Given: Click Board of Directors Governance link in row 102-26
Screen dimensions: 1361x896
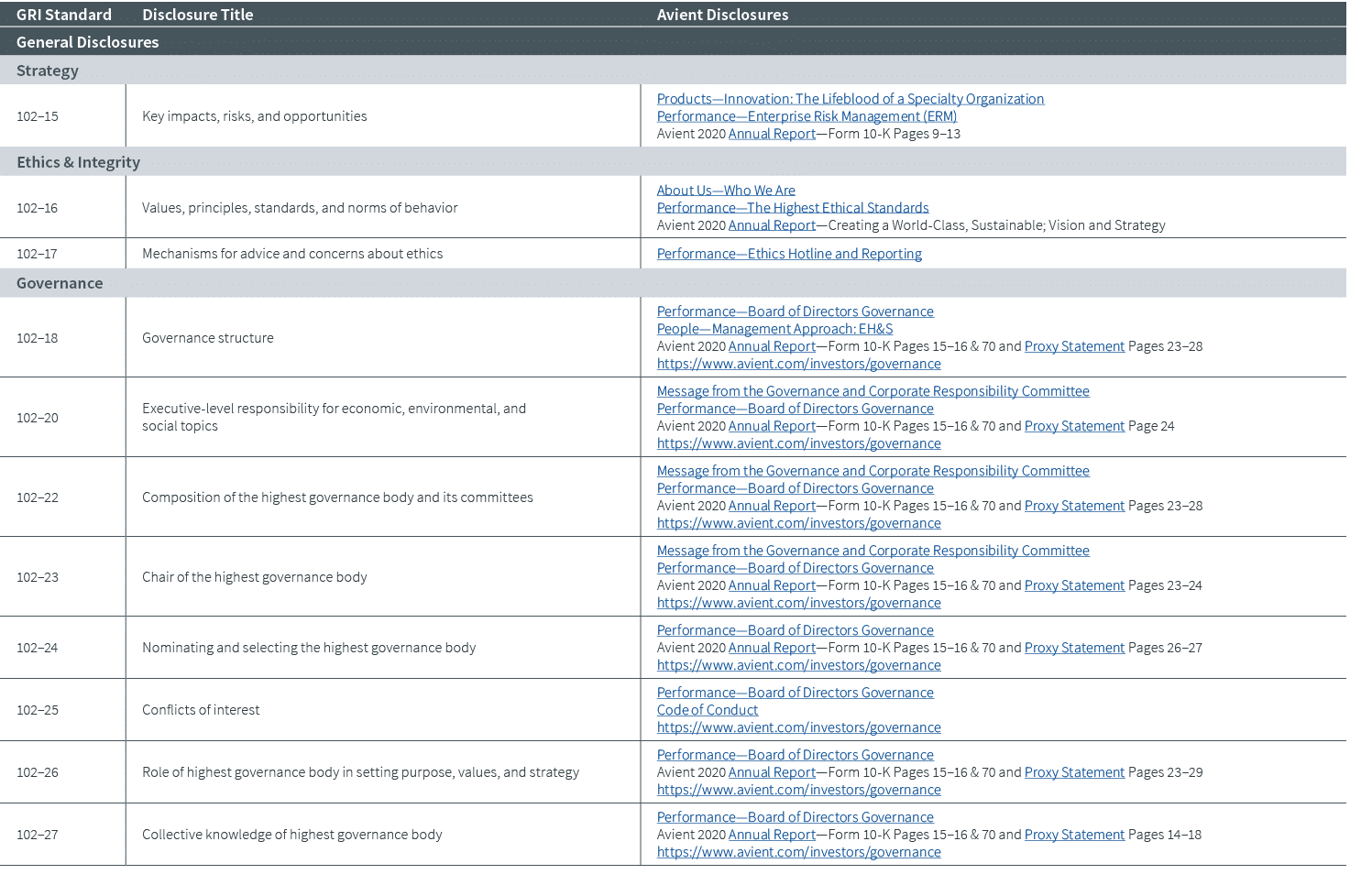Looking at the screenshot, I should tap(795, 755).
